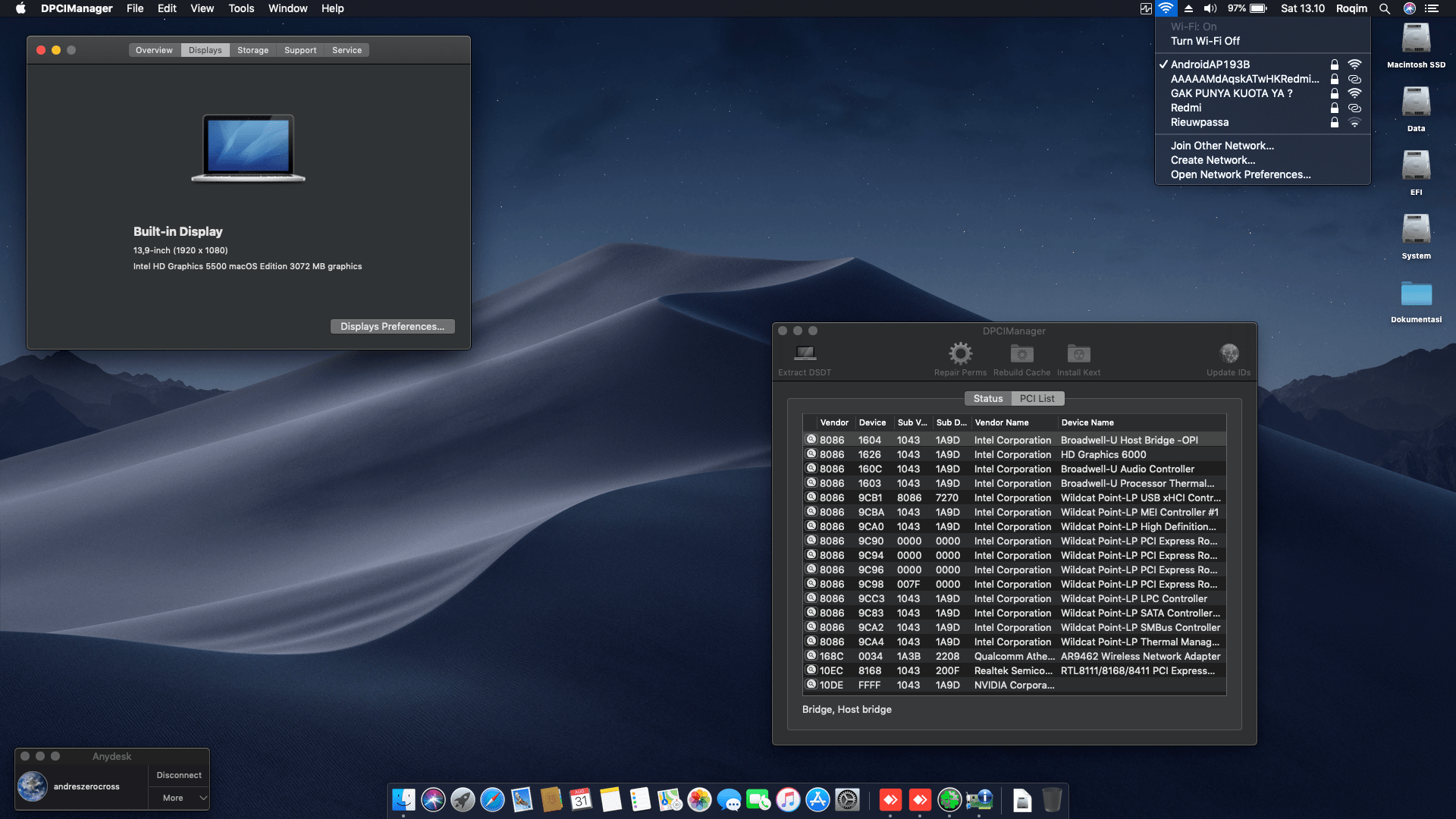Open System Preferences from the dock
This screenshot has height=819, width=1456.
point(847,799)
